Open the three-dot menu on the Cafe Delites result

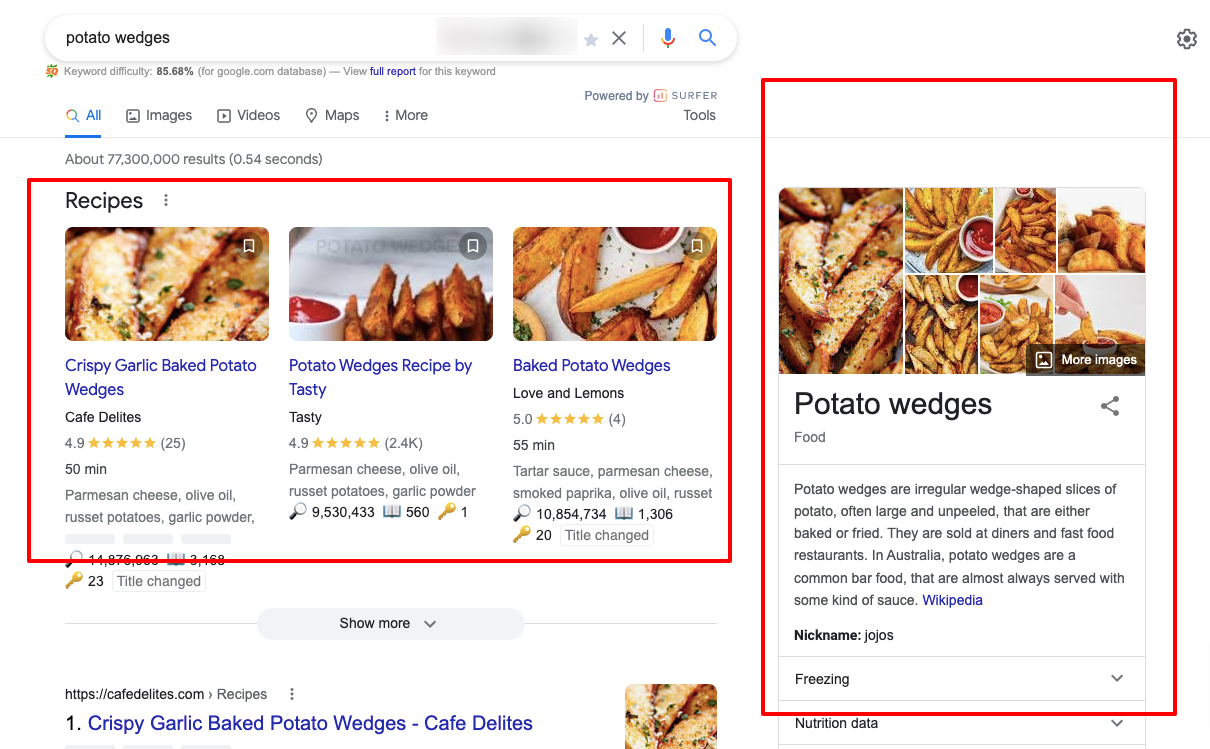click(x=291, y=693)
